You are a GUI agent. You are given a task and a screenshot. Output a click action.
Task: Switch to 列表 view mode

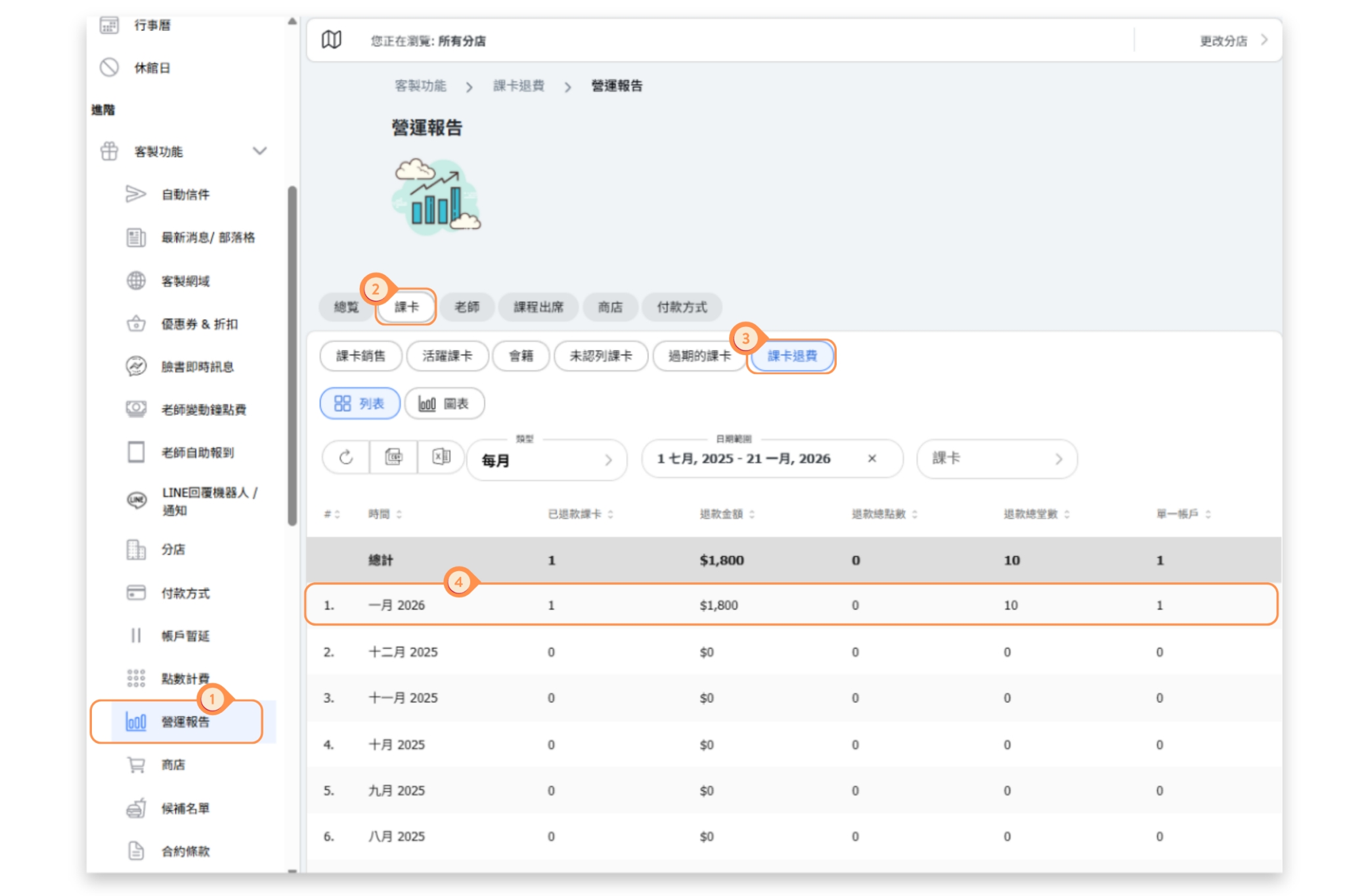359,404
